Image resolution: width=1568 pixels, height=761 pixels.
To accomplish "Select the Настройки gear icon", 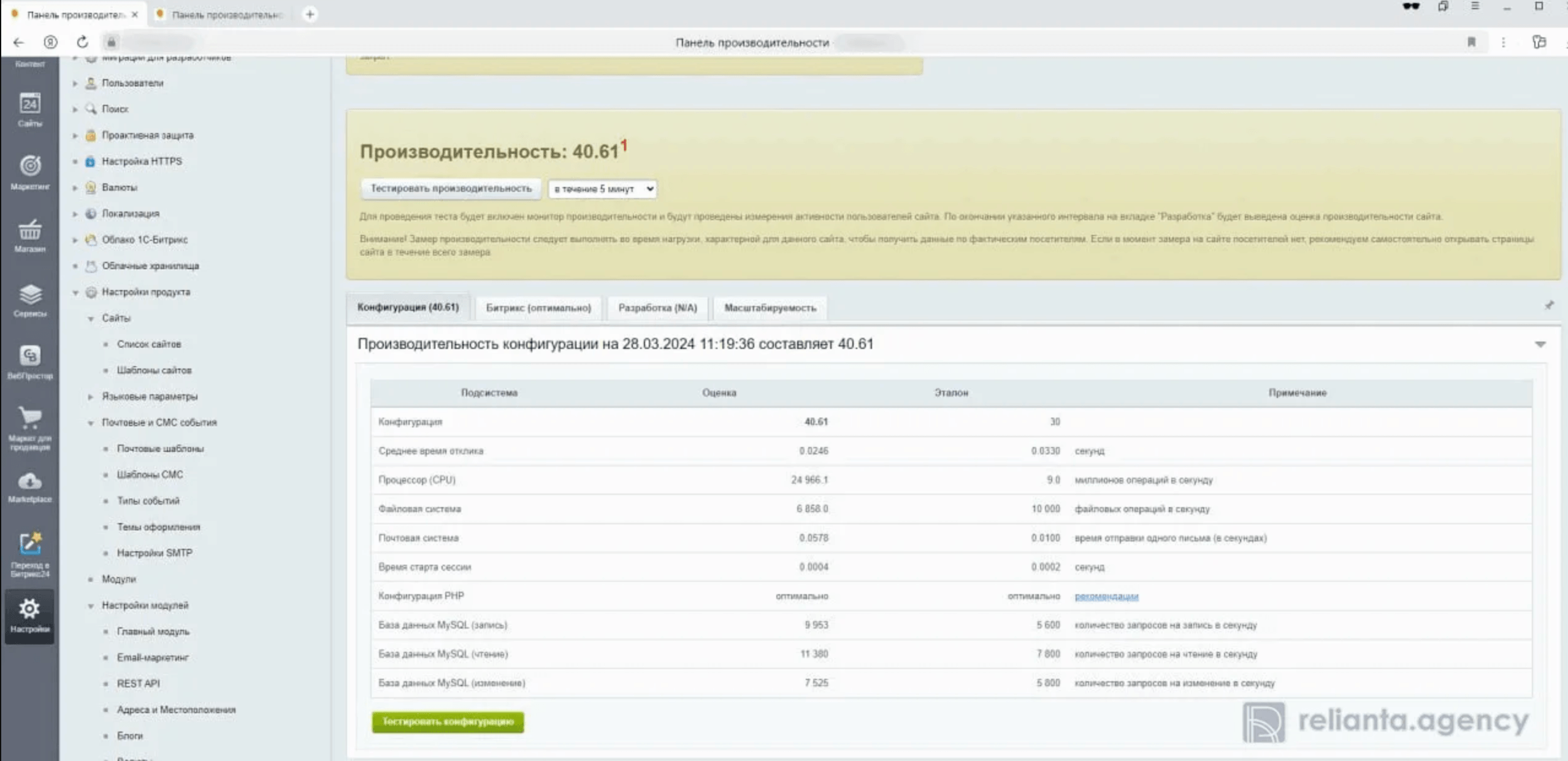I will click(29, 610).
